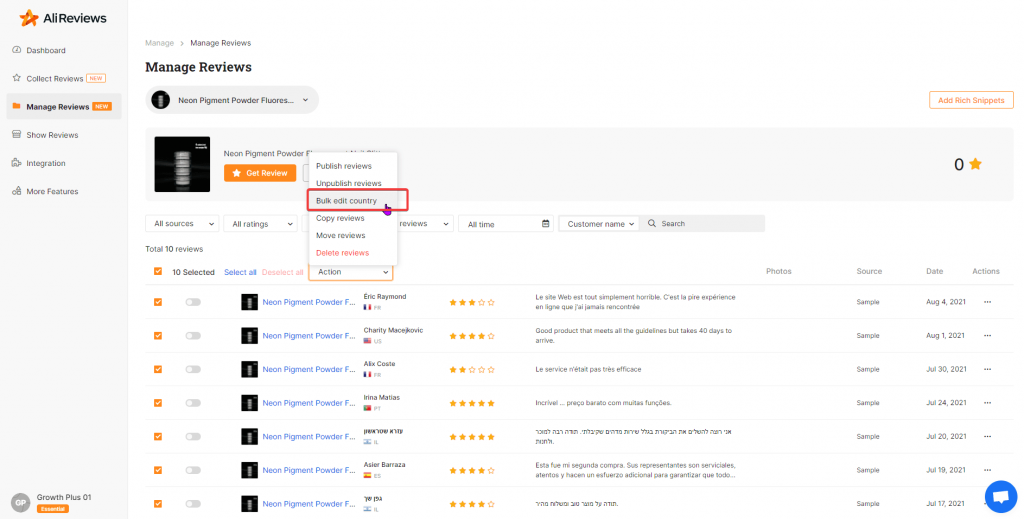Click the Search input field
This screenshot has height=519, width=1024.
[x=702, y=223]
